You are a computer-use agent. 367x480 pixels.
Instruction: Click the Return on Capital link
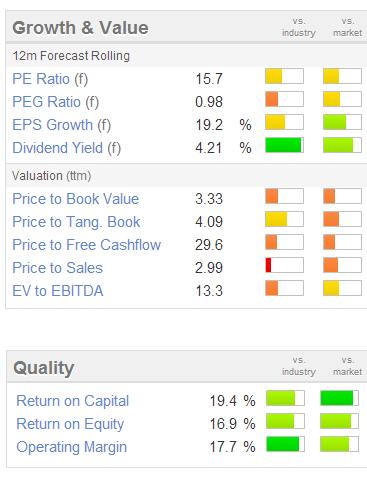pyautogui.click(x=73, y=401)
